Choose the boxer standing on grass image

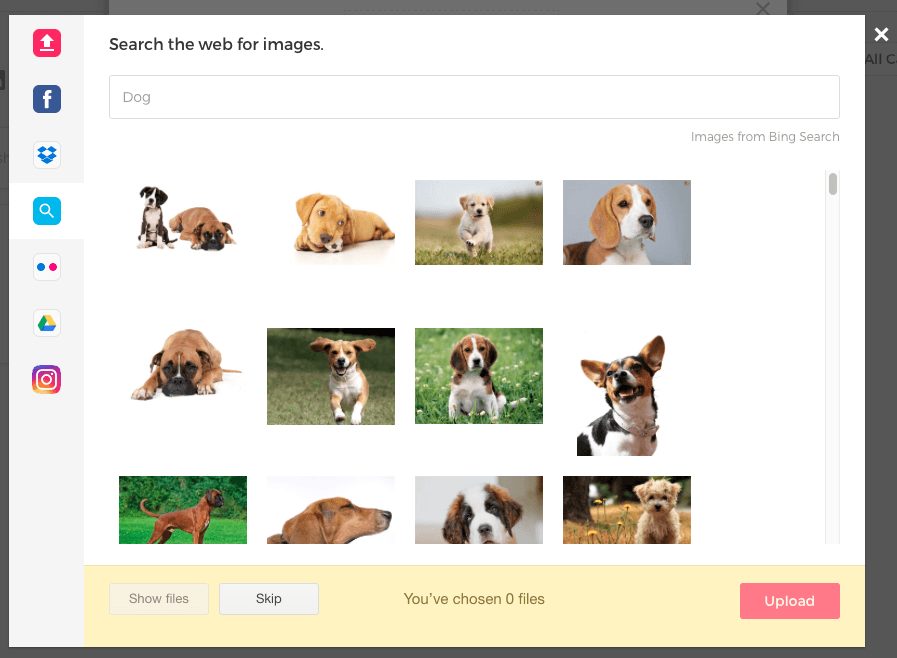(183, 510)
